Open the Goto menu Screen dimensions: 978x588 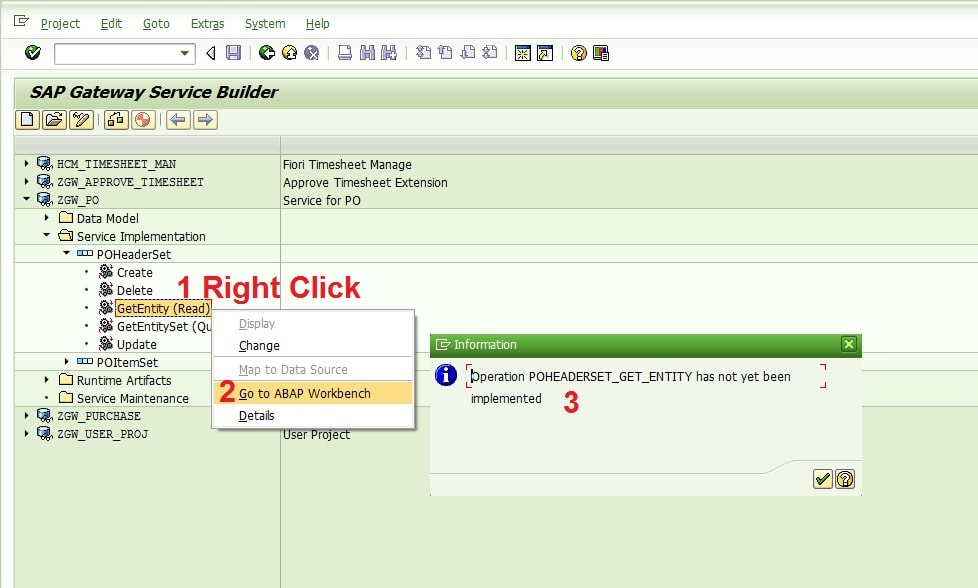pos(156,24)
